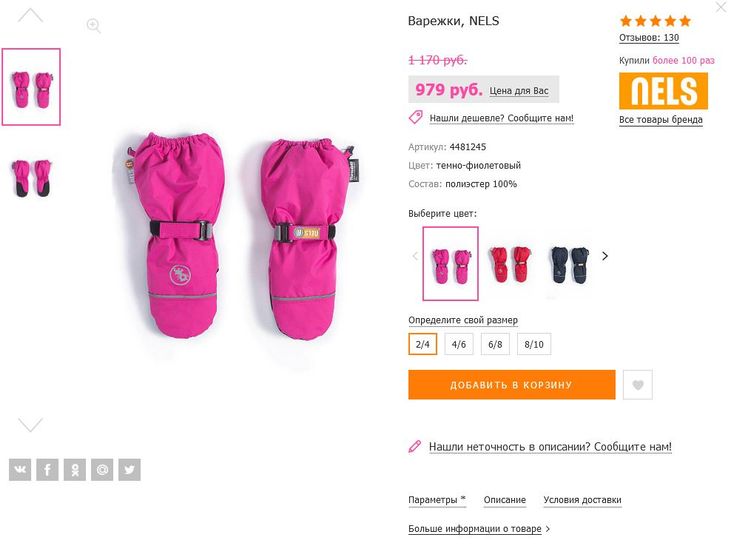Share product on Facebook
734x560 pixels.
[x=47, y=470]
